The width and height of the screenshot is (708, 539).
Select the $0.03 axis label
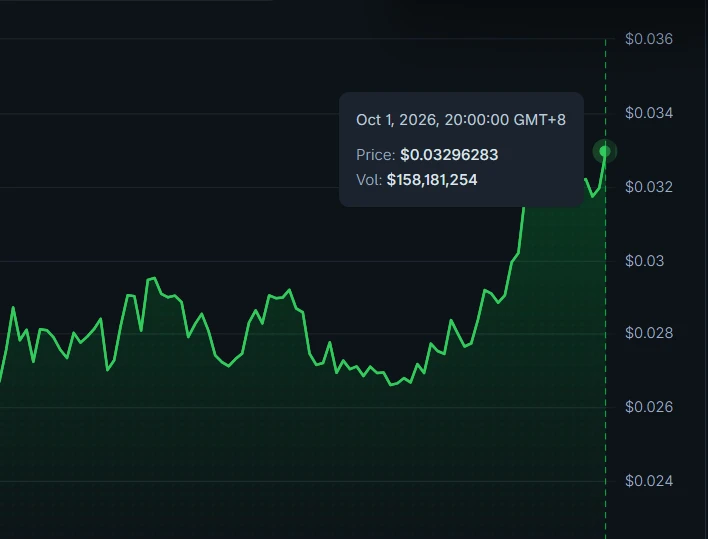pos(644,261)
